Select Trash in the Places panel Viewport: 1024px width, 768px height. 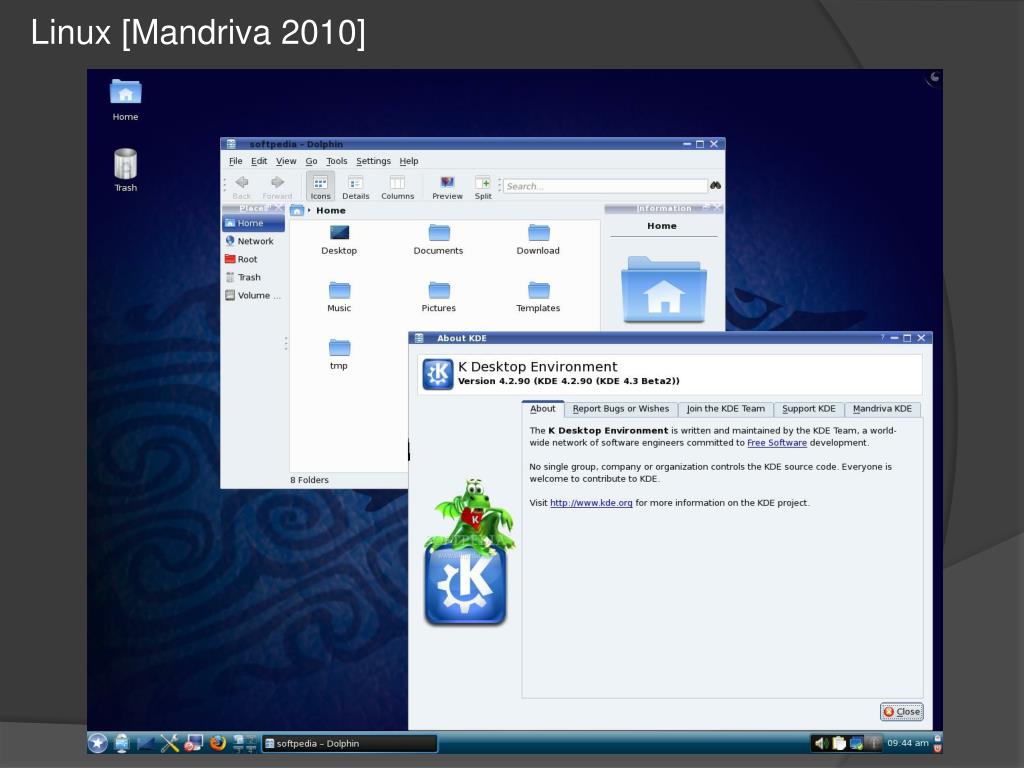click(x=253, y=278)
